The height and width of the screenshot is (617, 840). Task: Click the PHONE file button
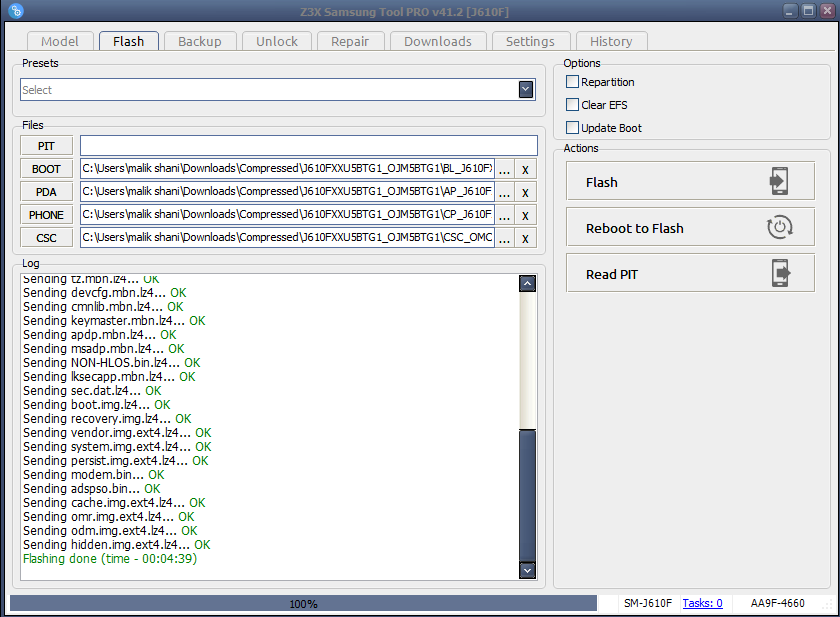[47, 215]
